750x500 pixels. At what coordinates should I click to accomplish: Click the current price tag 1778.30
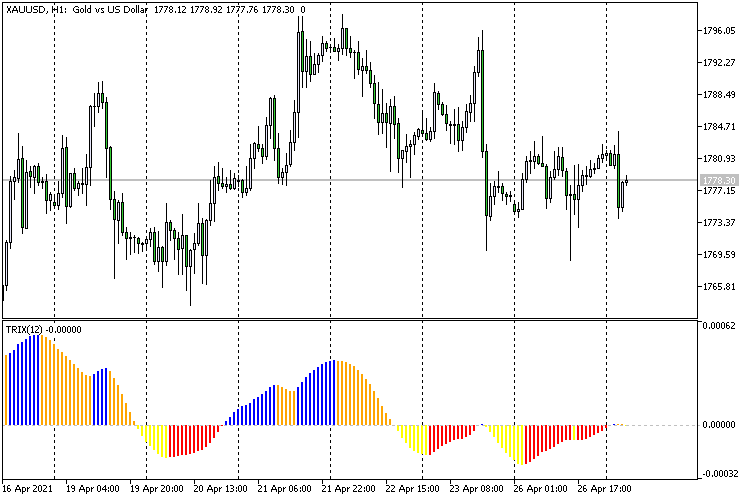[x=719, y=180]
